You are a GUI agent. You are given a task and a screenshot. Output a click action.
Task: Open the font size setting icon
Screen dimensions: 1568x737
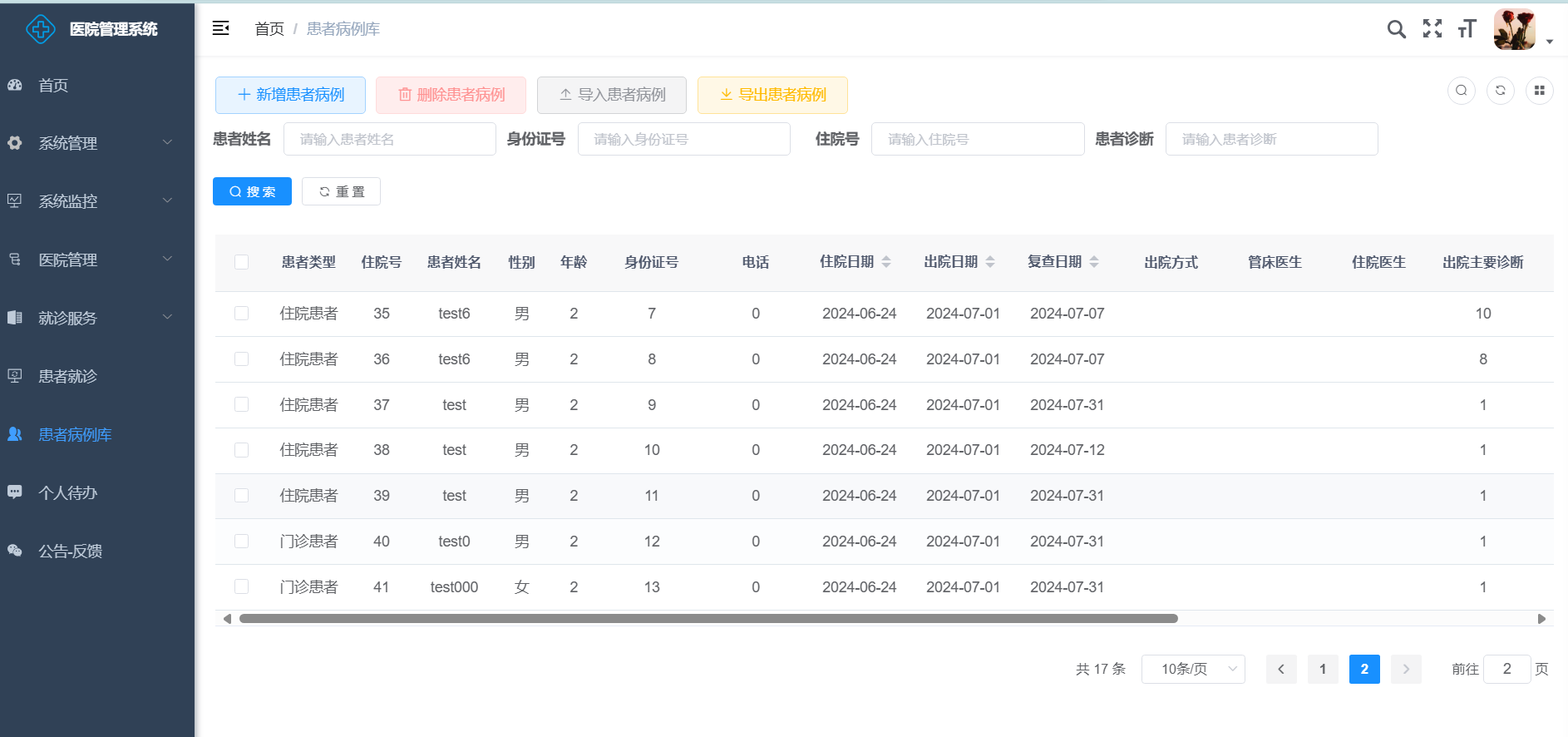click(1467, 29)
